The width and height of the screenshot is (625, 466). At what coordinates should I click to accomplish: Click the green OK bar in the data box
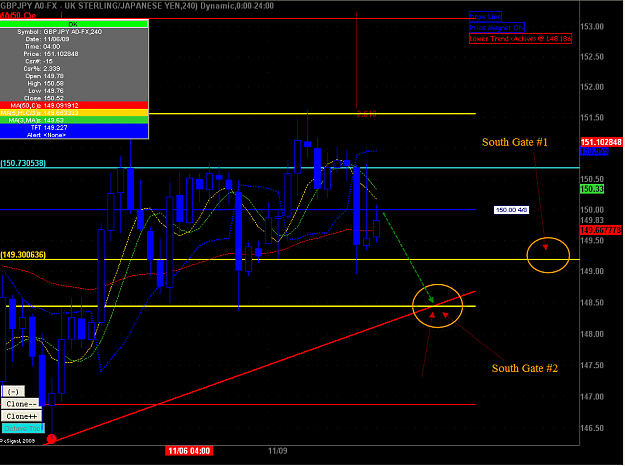pos(74,24)
